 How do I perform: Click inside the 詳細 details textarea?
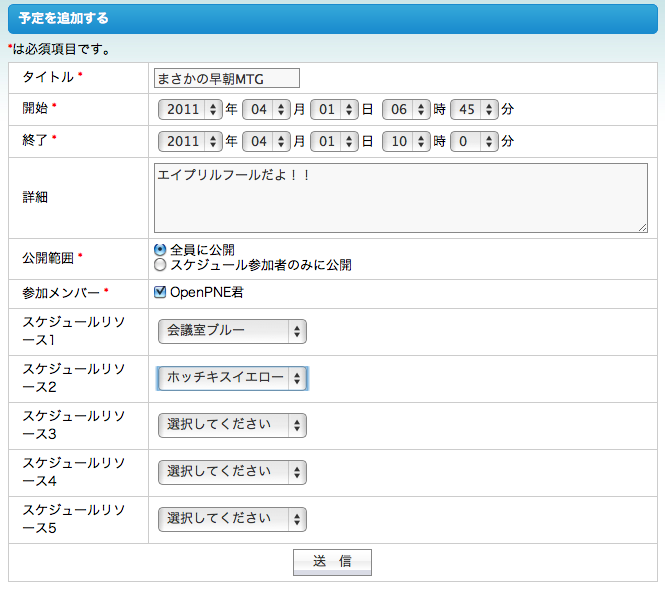coord(400,198)
